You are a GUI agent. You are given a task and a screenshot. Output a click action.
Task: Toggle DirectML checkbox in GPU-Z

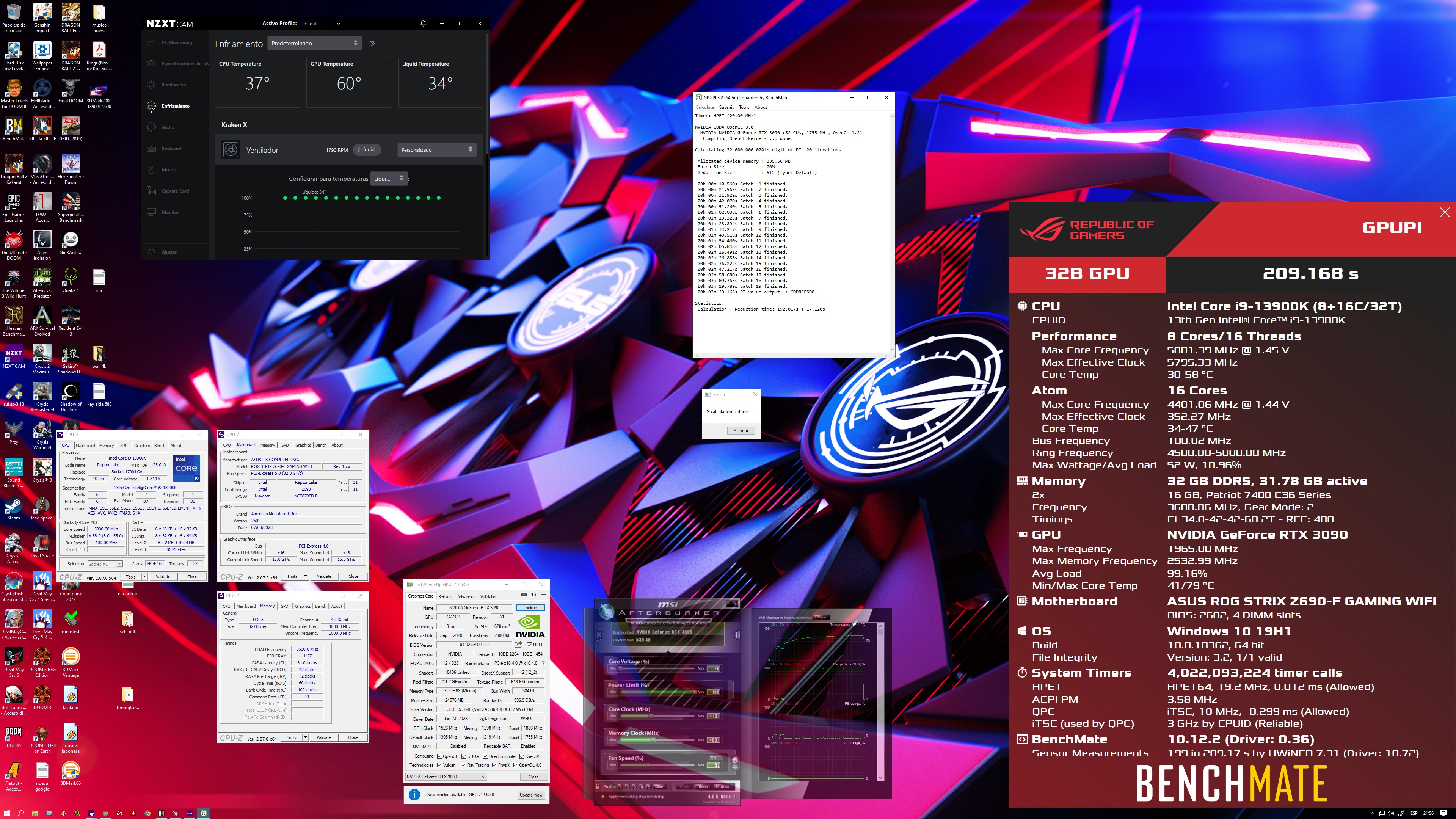pyautogui.click(x=522, y=756)
